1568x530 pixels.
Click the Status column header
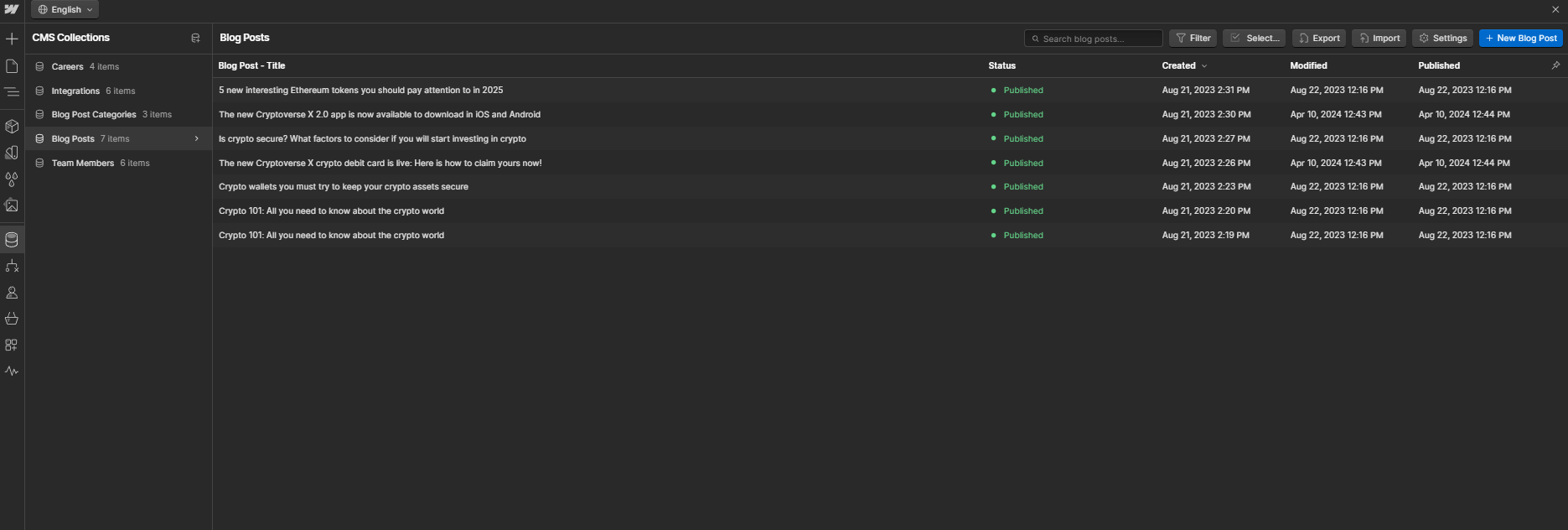pos(1001,65)
